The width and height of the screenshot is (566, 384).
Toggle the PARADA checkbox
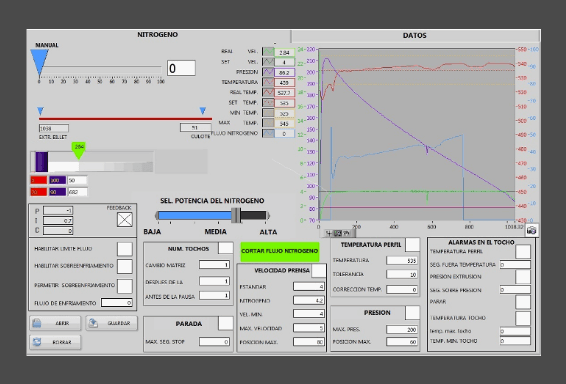(x=226, y=323)
